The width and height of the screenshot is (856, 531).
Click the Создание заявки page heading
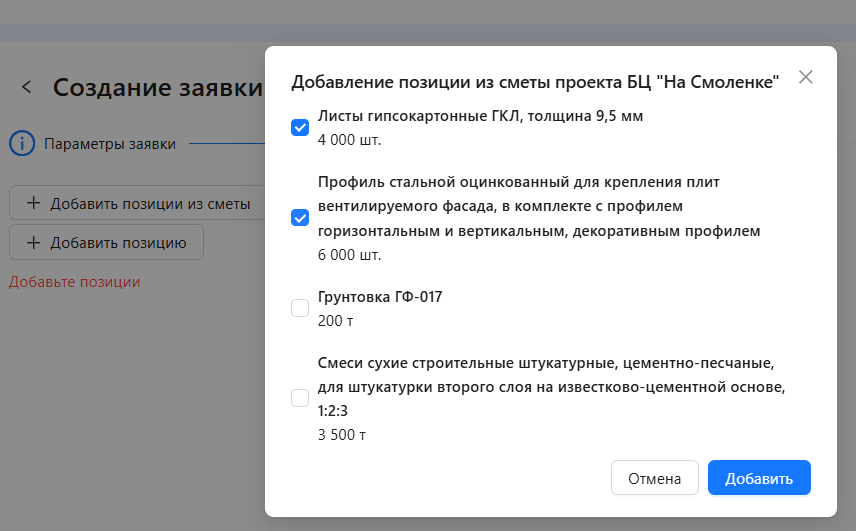click(158, 87)
